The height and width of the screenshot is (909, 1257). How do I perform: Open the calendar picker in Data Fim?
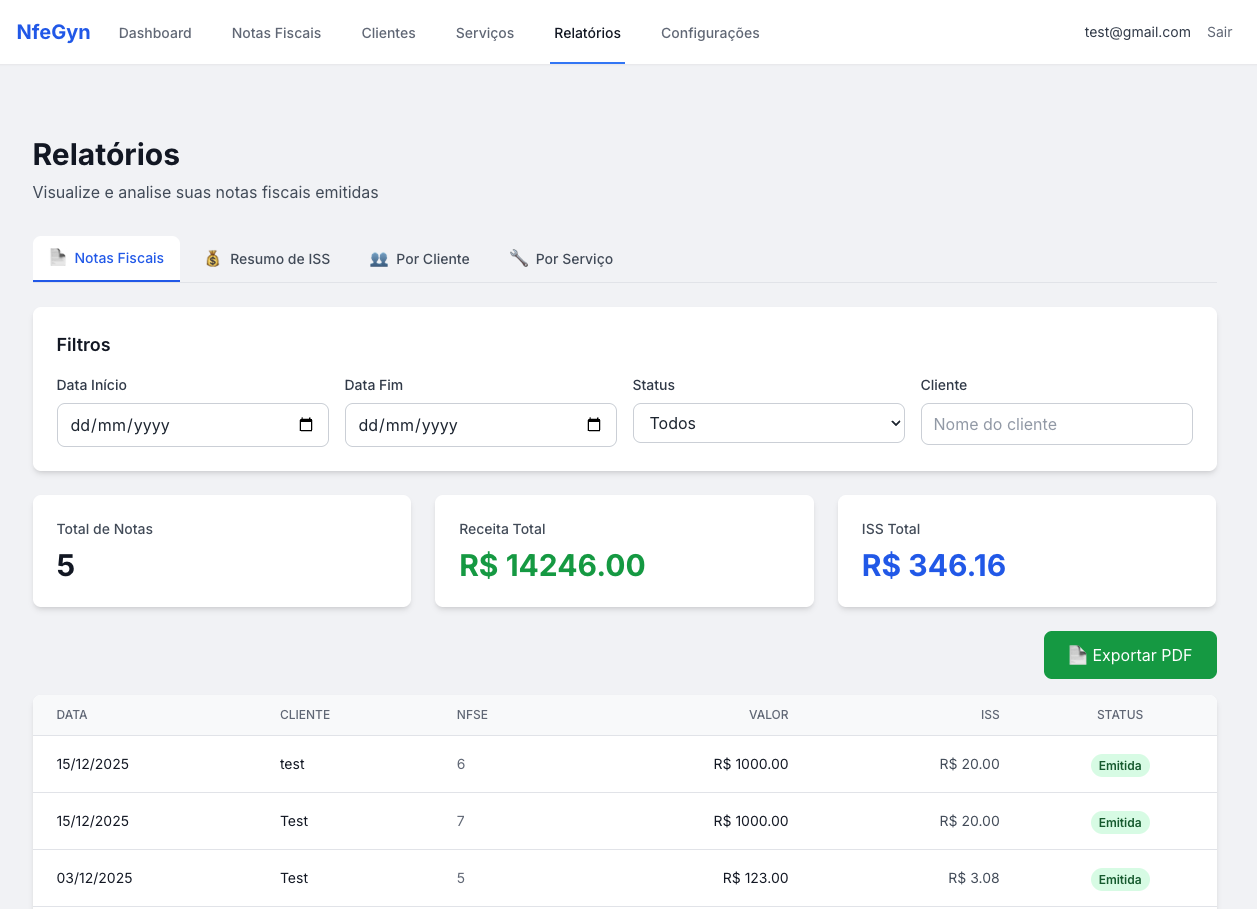(x=594, y=424)
